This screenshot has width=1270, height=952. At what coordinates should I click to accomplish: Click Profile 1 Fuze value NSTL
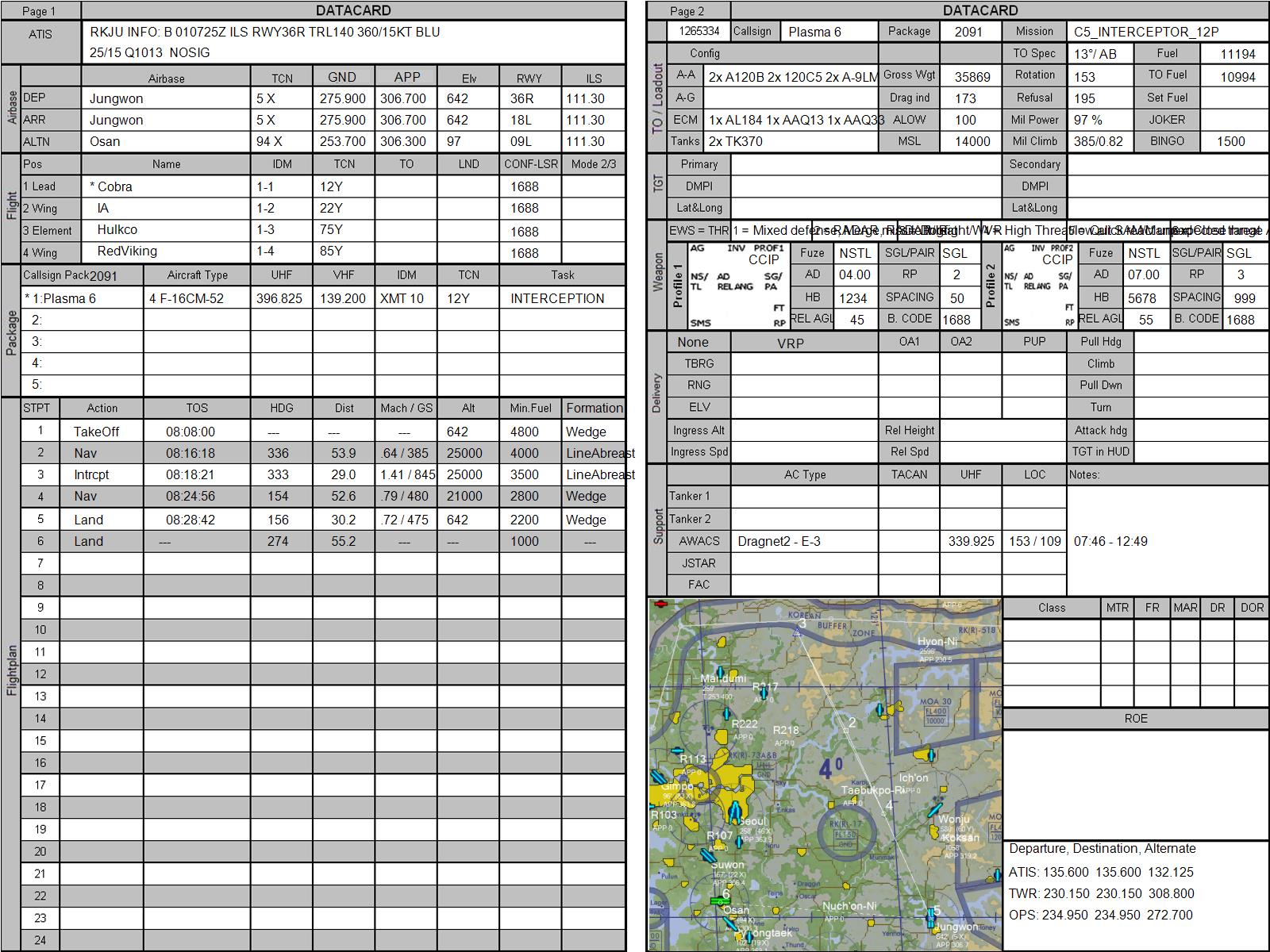click(855, 253)
